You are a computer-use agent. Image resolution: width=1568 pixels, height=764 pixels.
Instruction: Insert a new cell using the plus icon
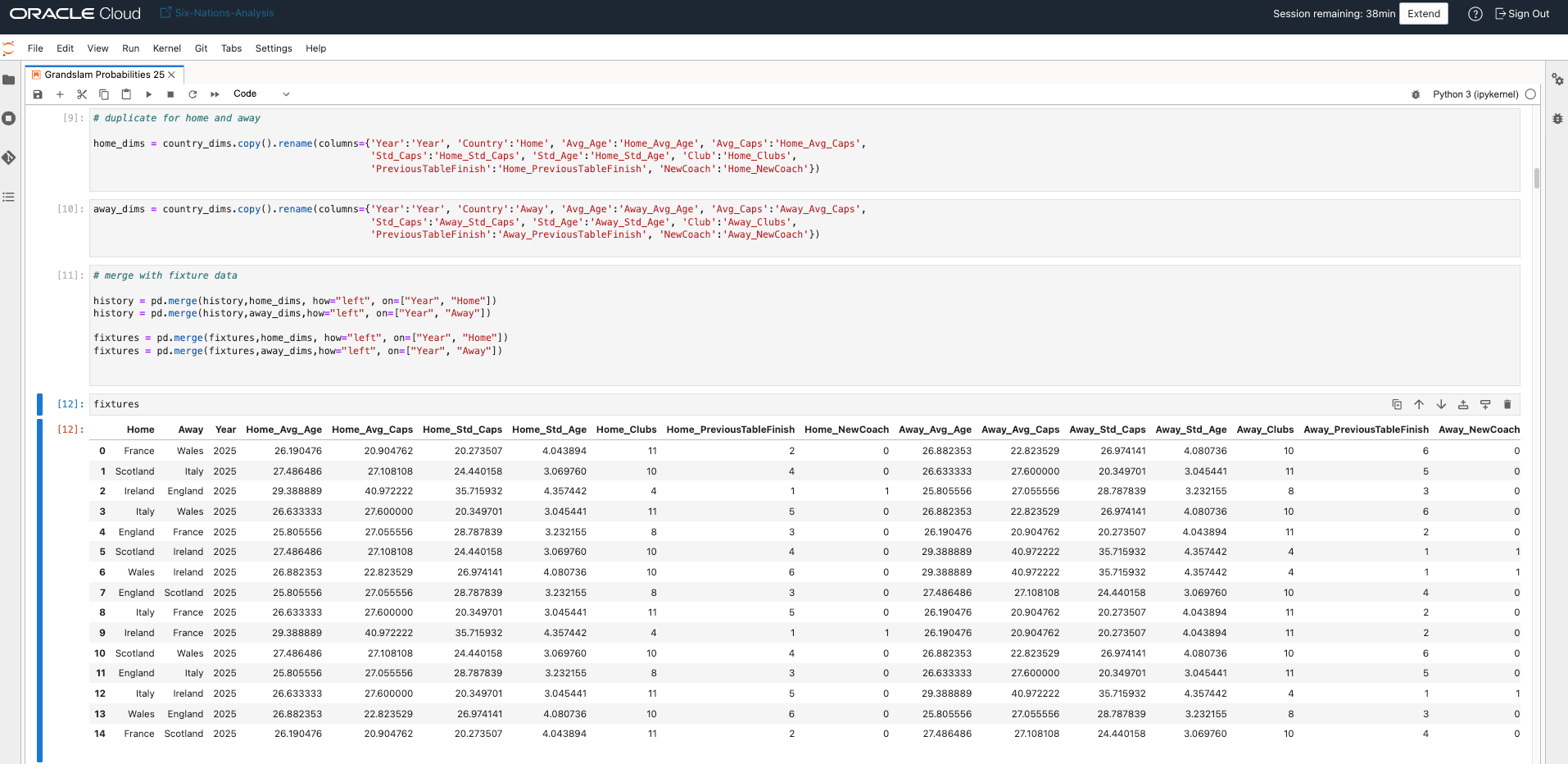coord(60,94)
